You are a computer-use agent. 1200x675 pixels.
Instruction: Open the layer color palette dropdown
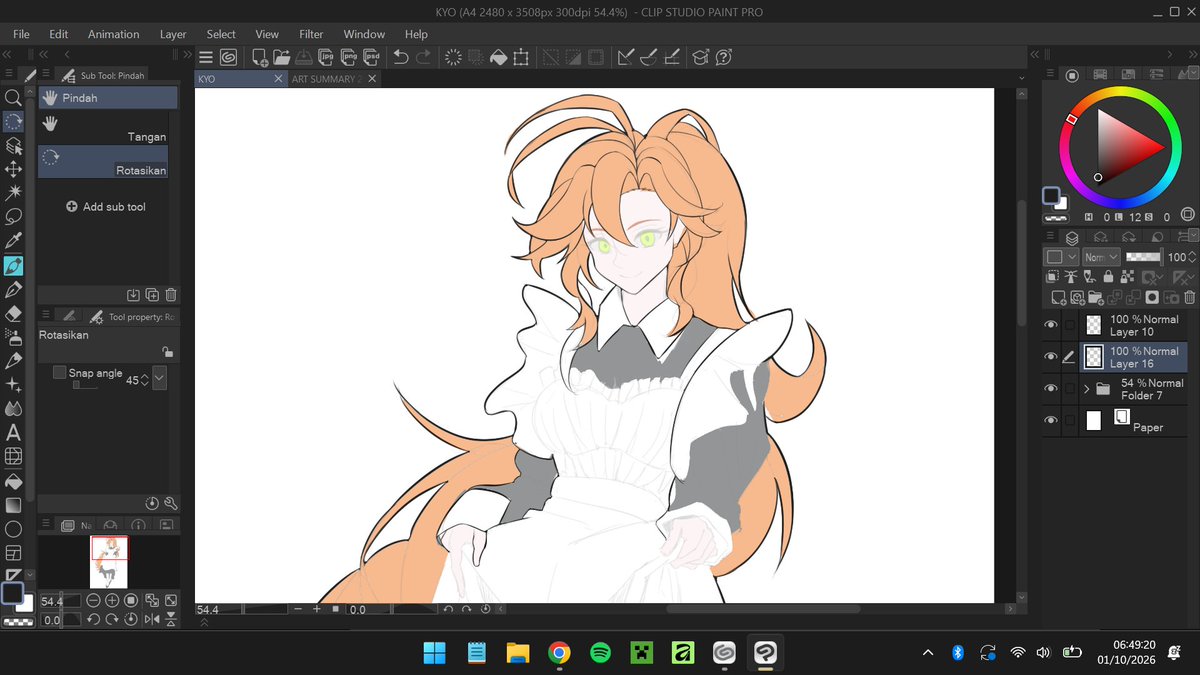click(x=1060, y=257)
